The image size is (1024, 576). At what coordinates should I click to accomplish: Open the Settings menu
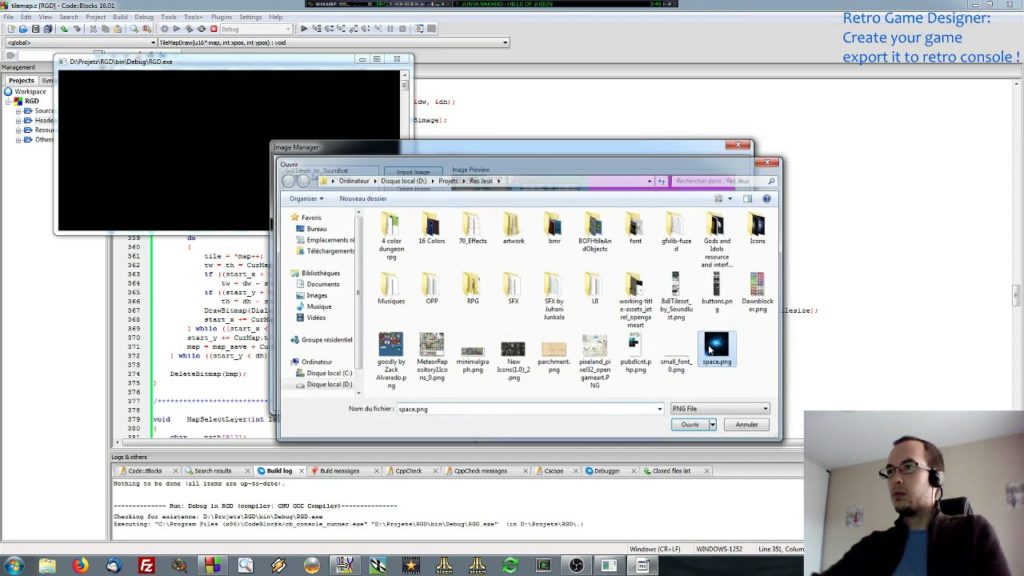pyautogui.click(x=250, y=17)
